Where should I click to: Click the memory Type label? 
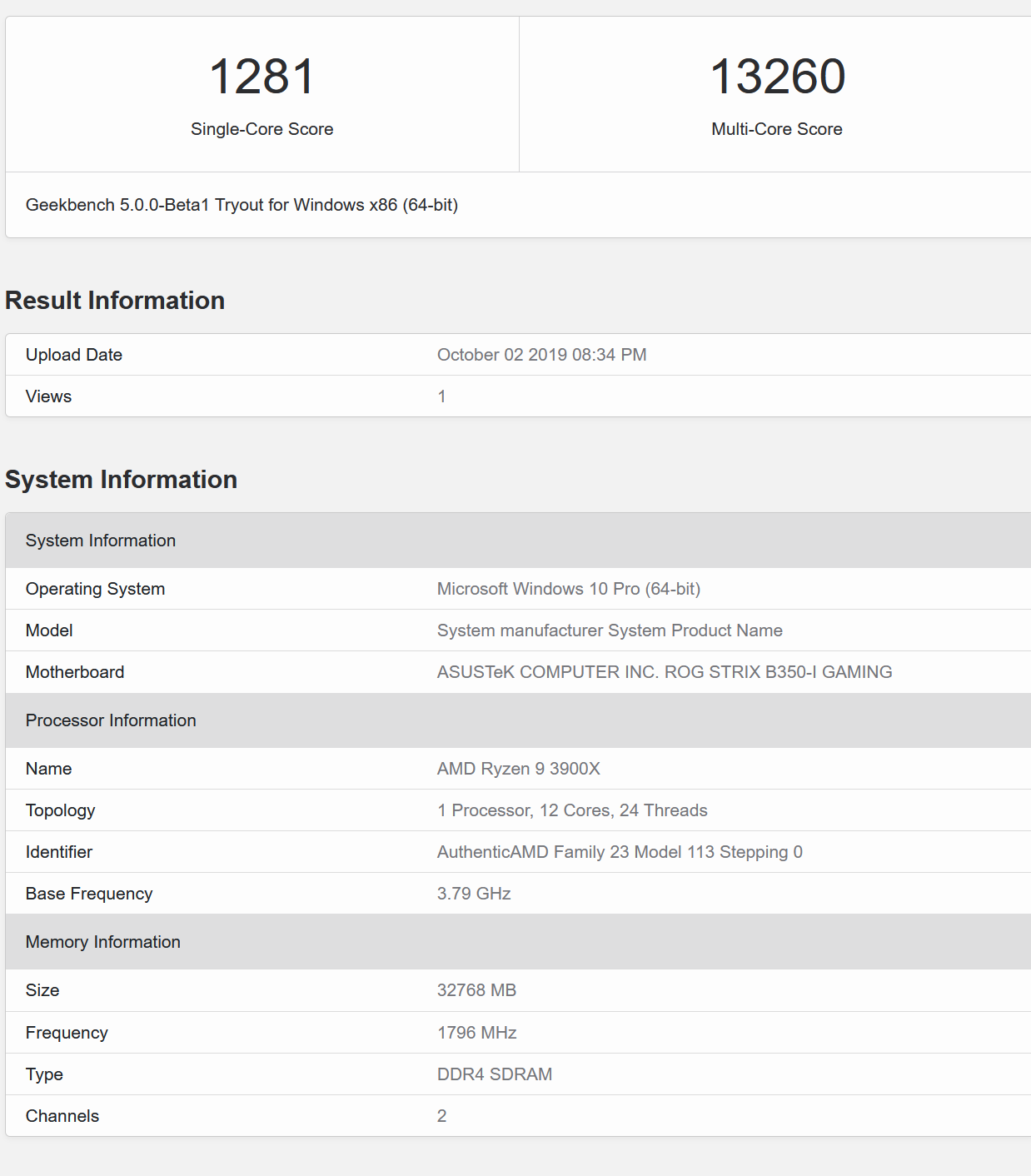44,1074
